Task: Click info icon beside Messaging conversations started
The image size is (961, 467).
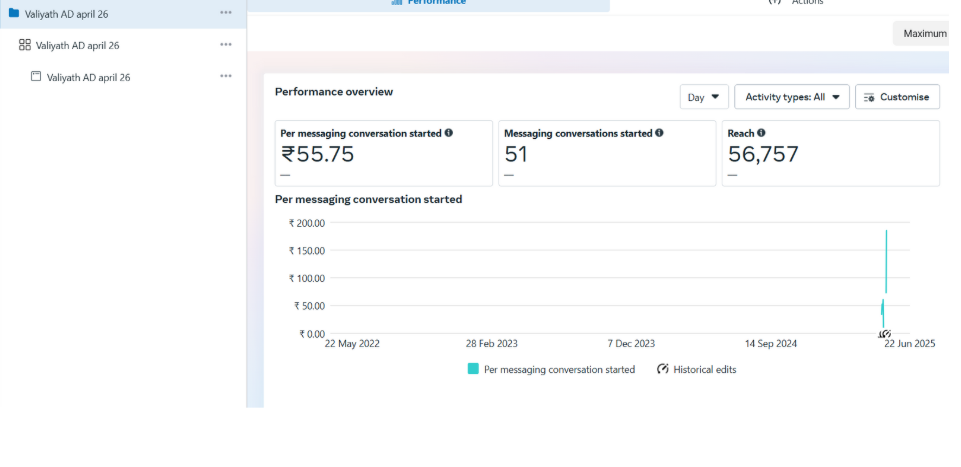Action: pos(661,133)
